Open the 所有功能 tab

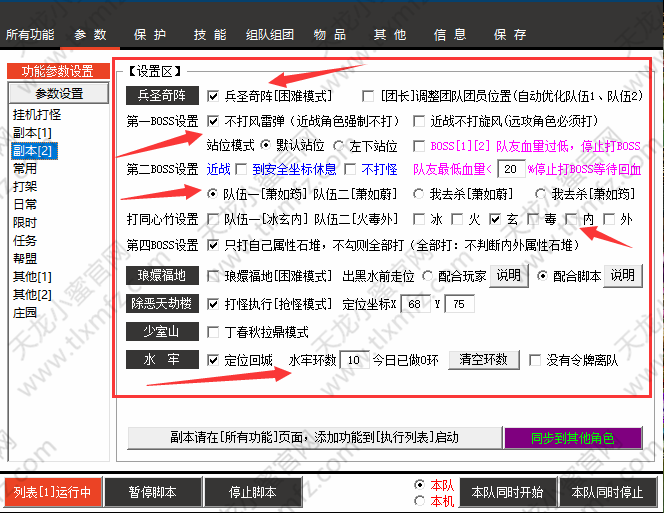pos(30,35)
